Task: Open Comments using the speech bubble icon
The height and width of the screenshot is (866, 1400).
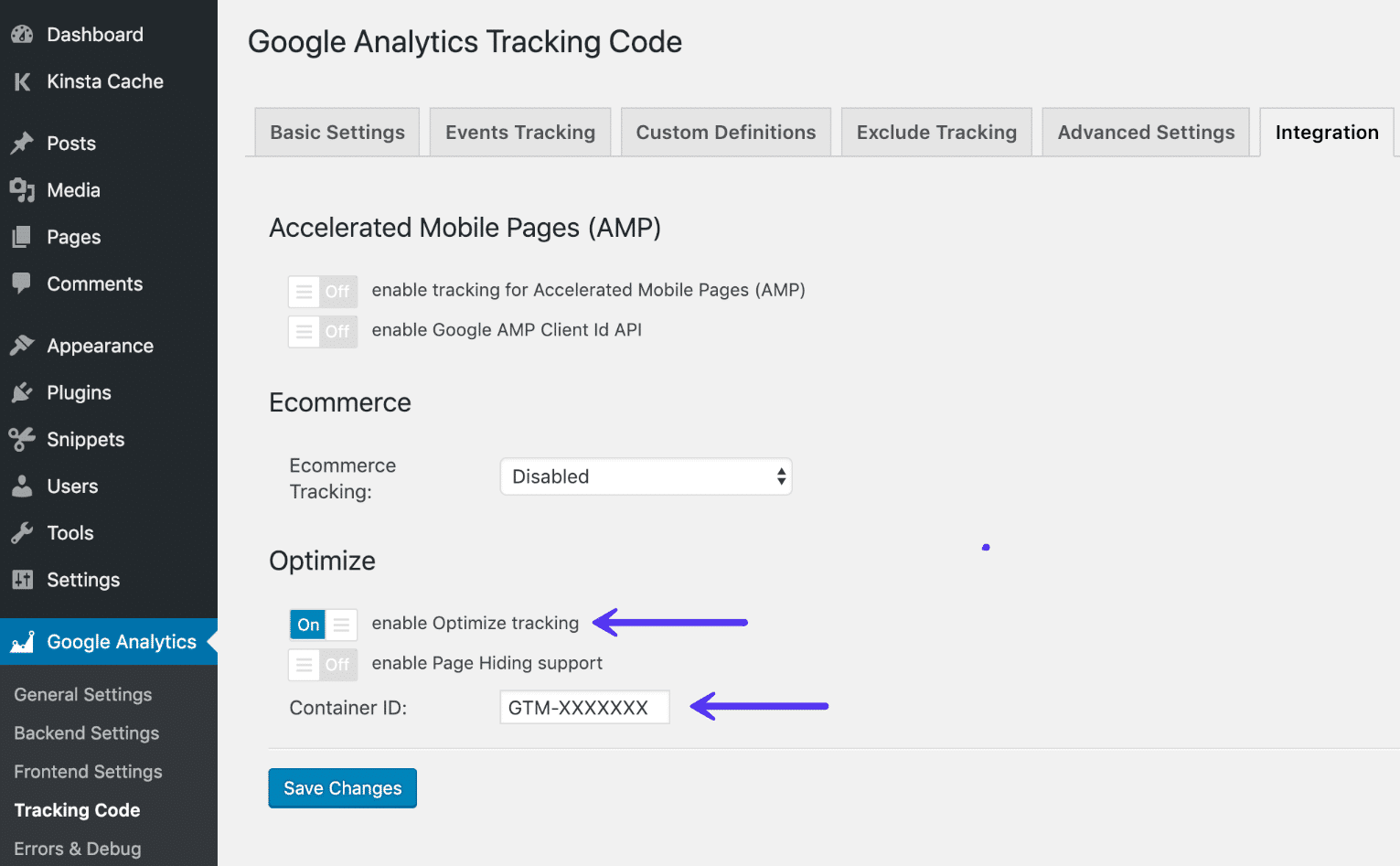Action: 23,283
